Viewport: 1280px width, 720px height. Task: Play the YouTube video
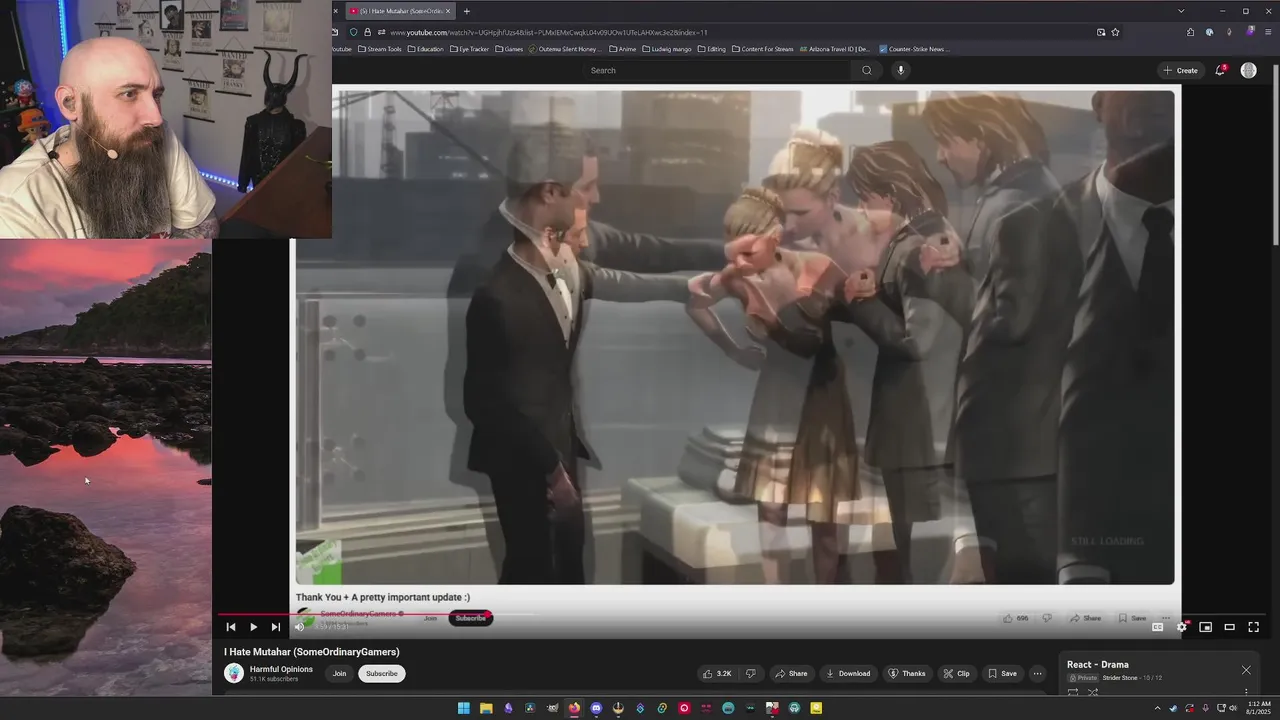click(253, 627)
